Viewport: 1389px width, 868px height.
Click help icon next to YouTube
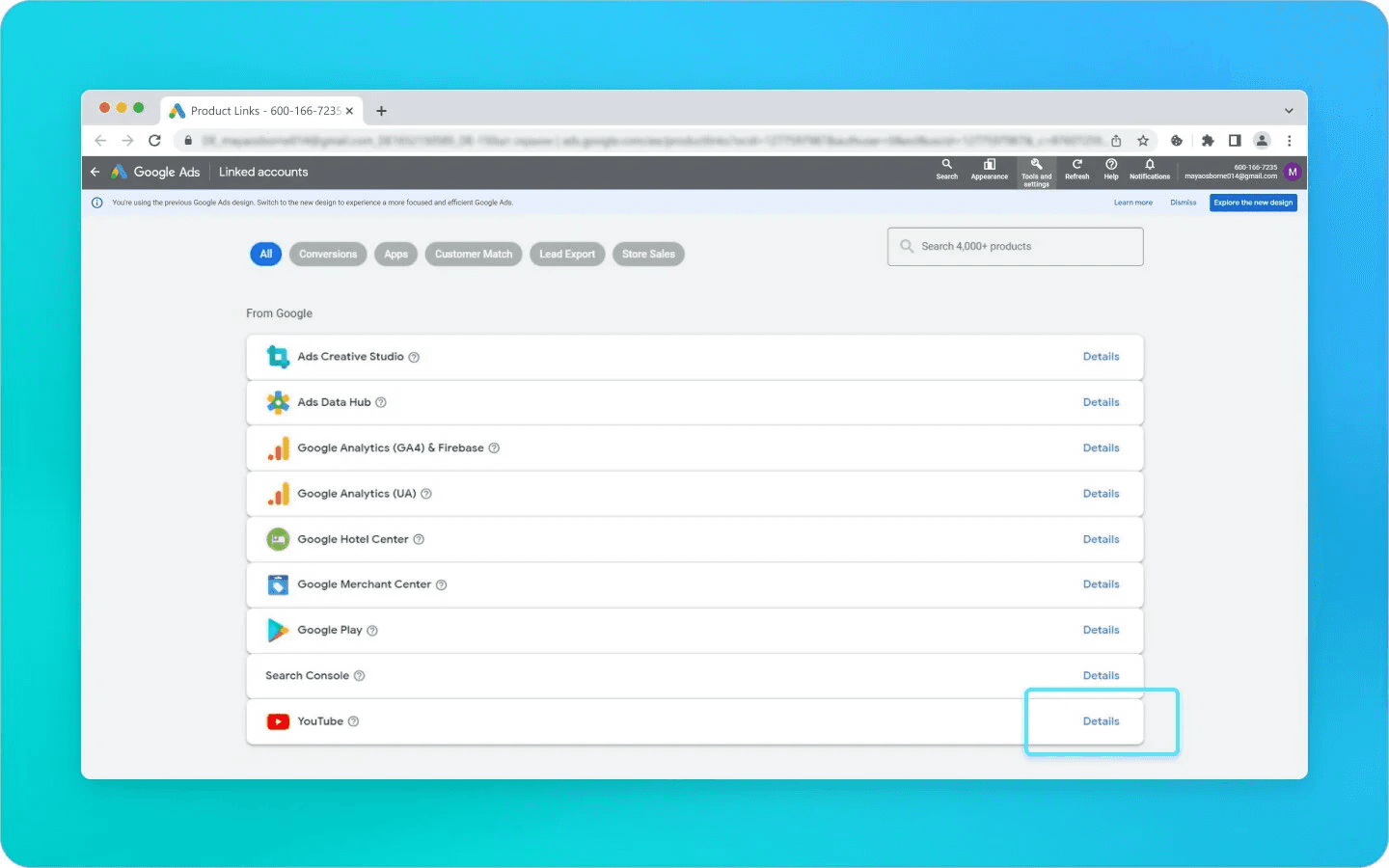coord(353,721)
